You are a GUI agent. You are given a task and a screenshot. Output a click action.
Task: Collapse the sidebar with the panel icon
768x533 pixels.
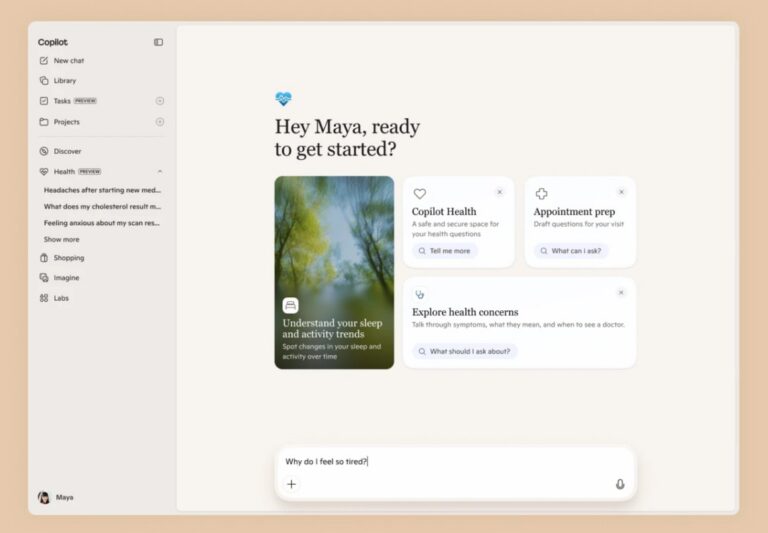coord(158,42)
